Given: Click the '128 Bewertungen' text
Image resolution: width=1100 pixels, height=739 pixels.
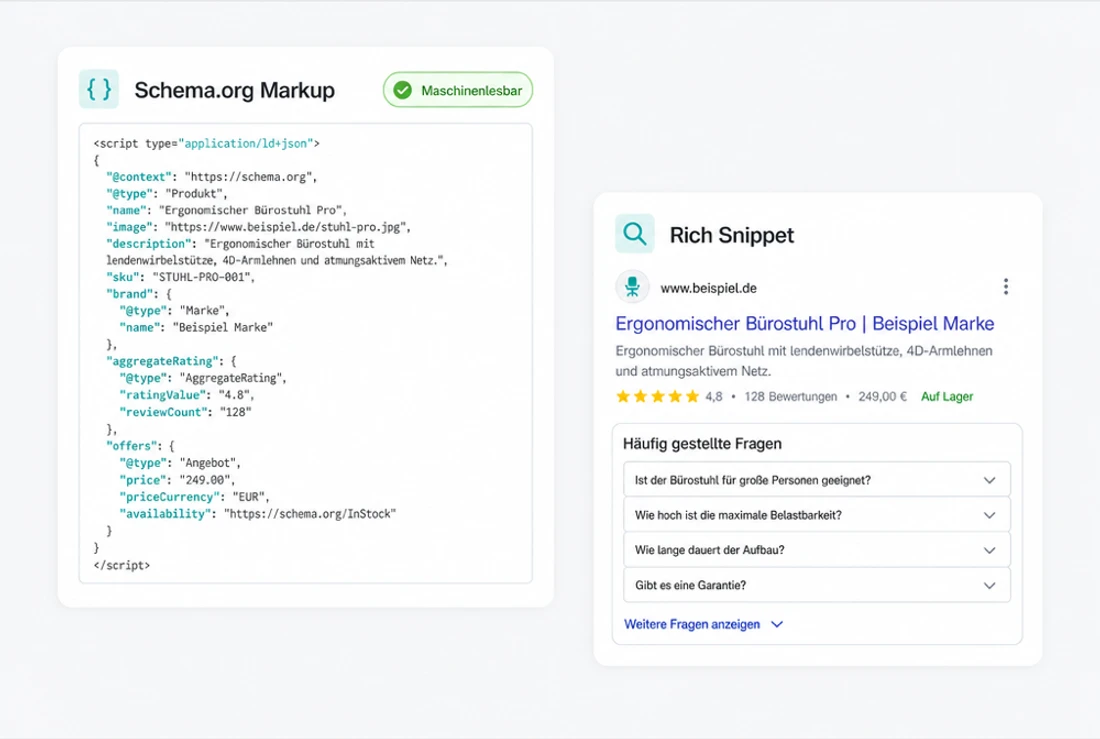Looking at the screenshot, I should tap(791, 397).
